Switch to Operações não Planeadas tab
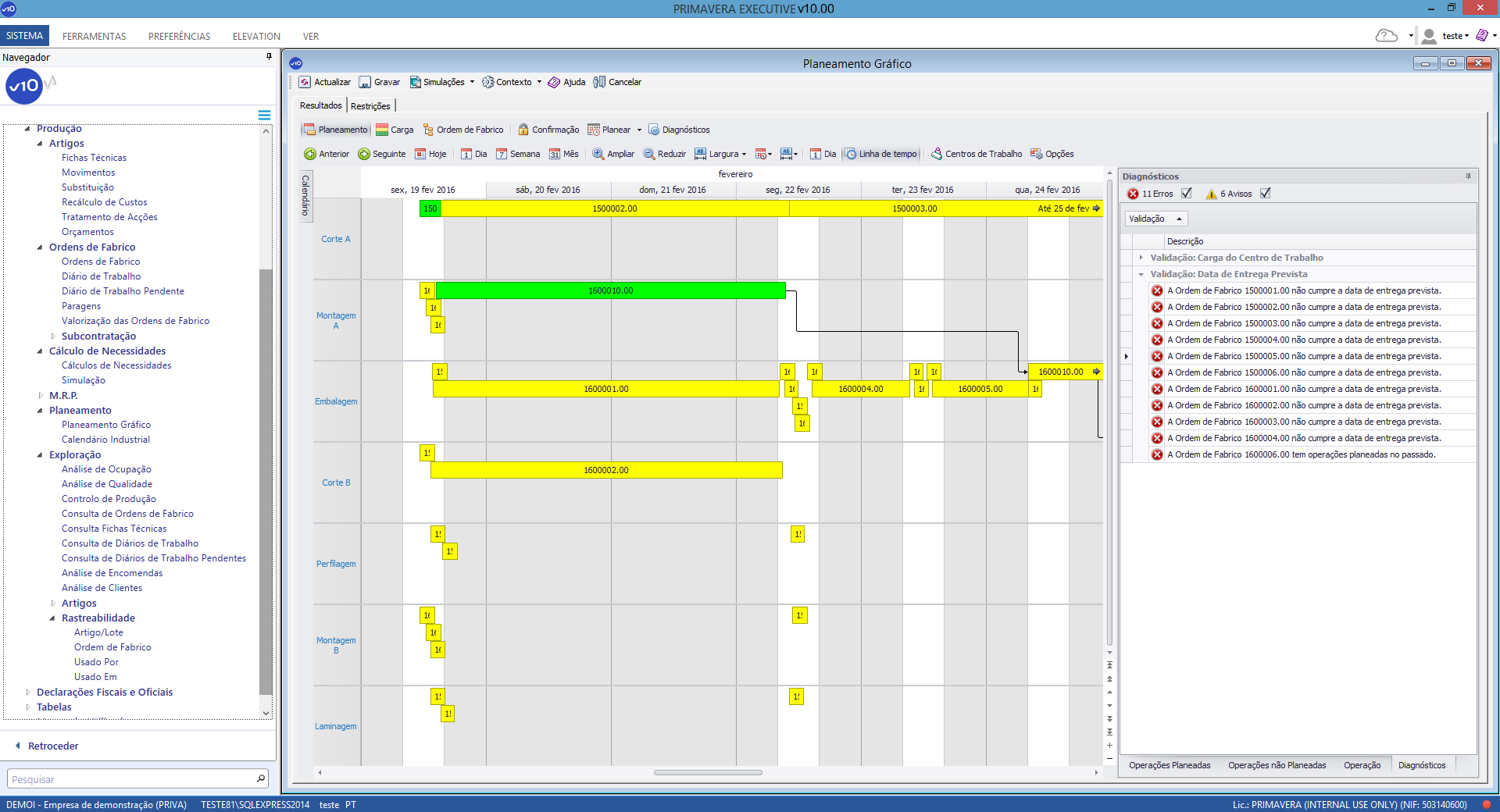 point(1277,765)
